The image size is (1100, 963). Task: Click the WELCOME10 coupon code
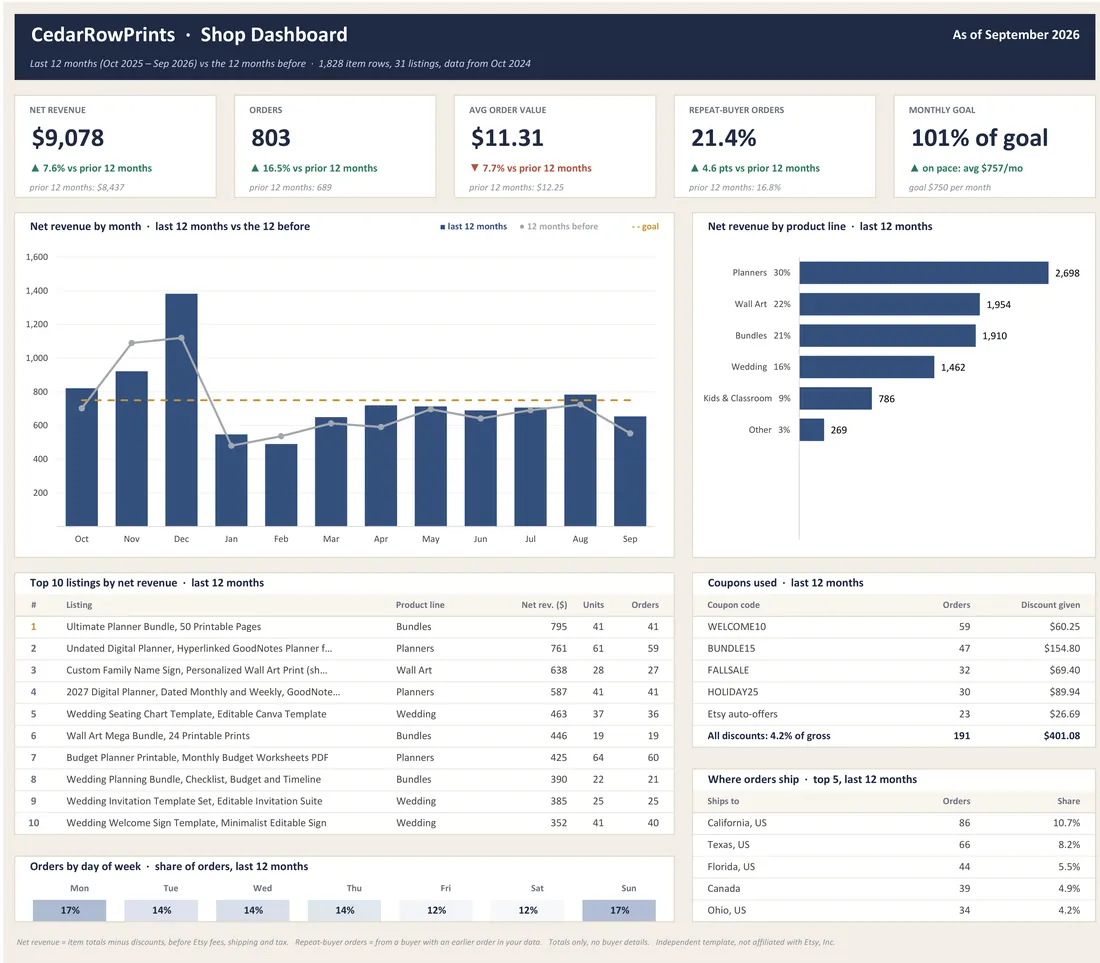[737, 627]
